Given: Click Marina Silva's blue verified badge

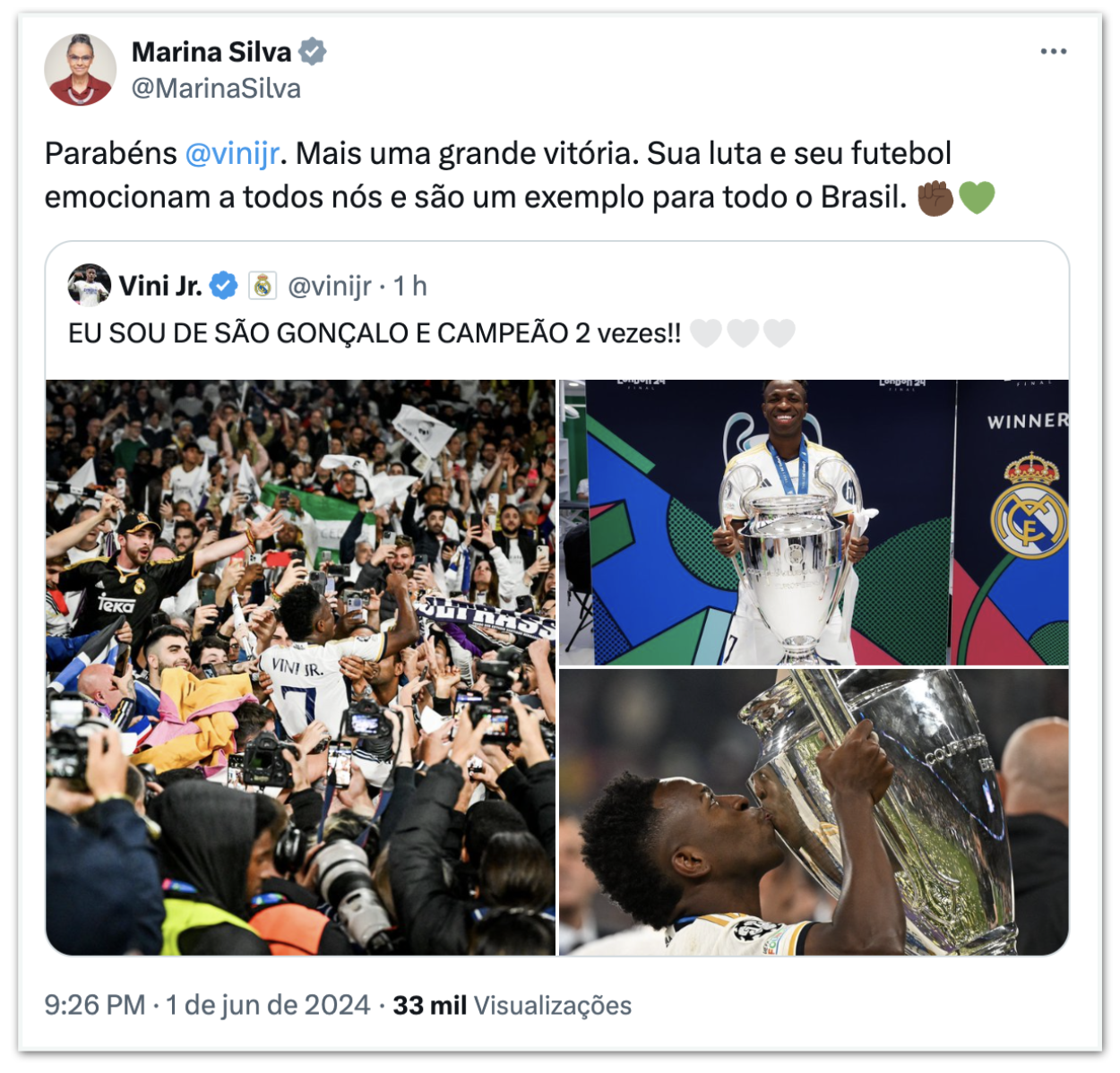Looking at the screenshot, I should (312, 52).
